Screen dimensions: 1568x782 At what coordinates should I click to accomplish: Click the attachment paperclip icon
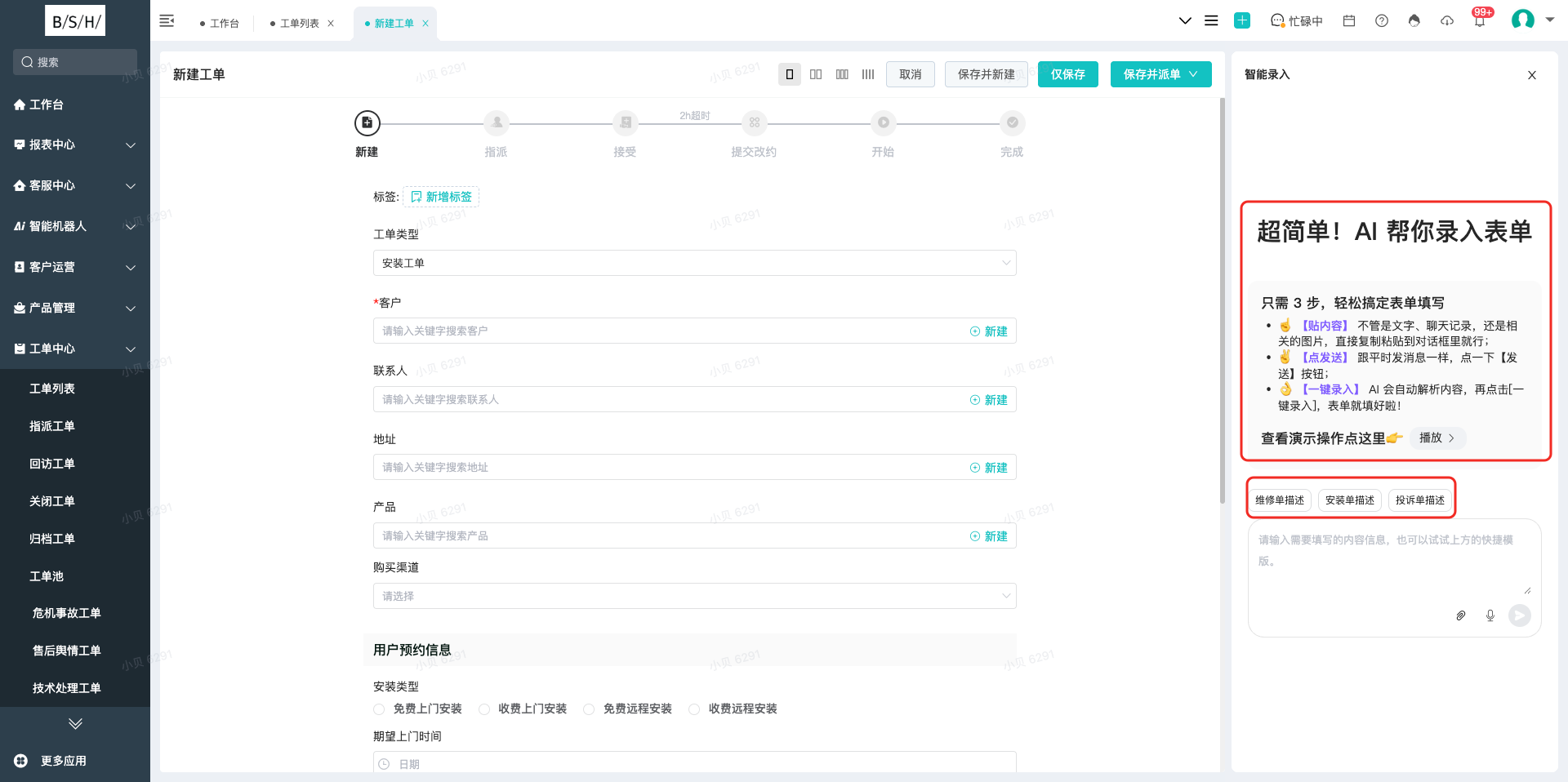pos(1461,615)
